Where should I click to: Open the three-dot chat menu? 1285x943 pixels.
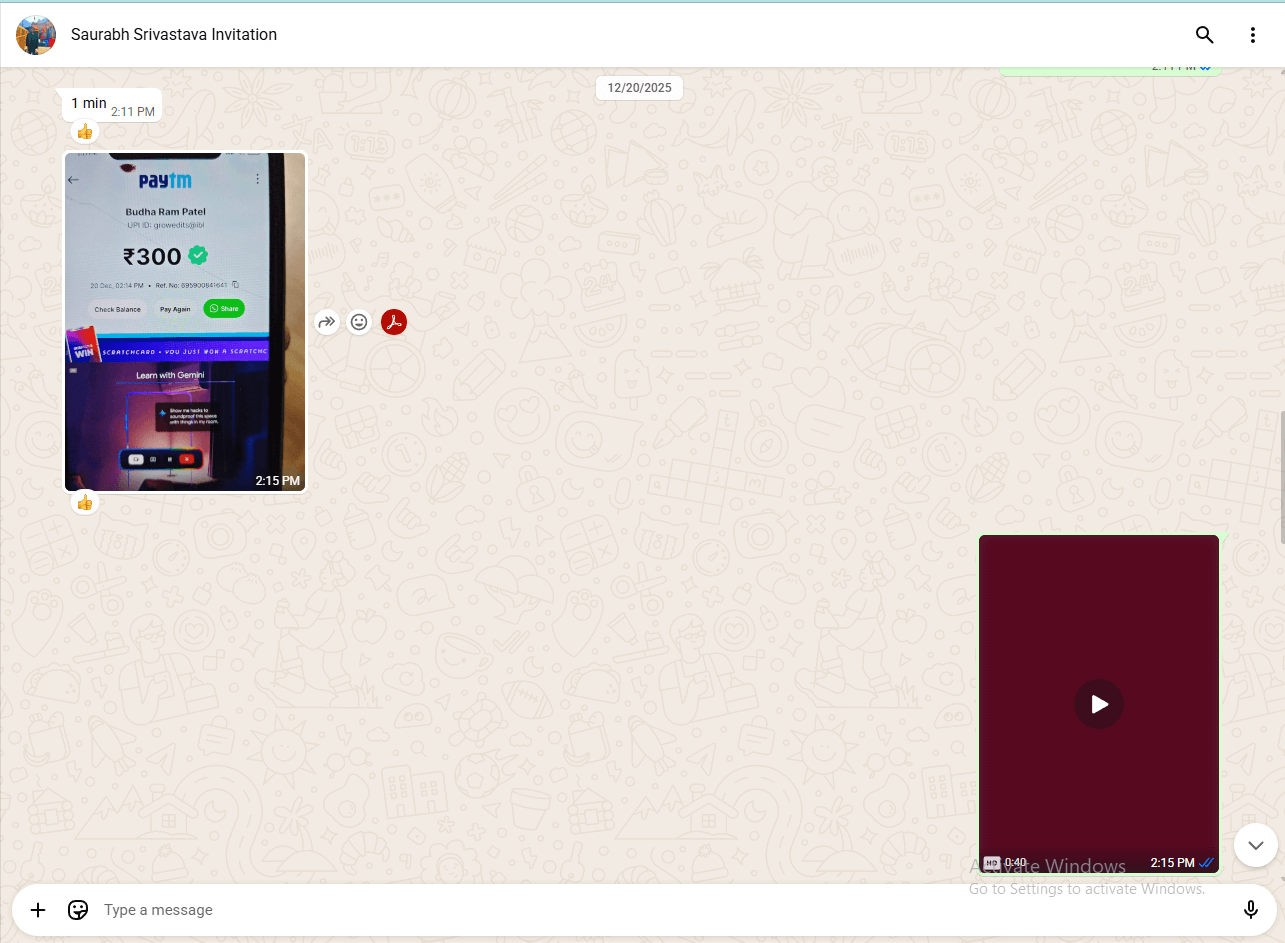[x=1252, y=35]
